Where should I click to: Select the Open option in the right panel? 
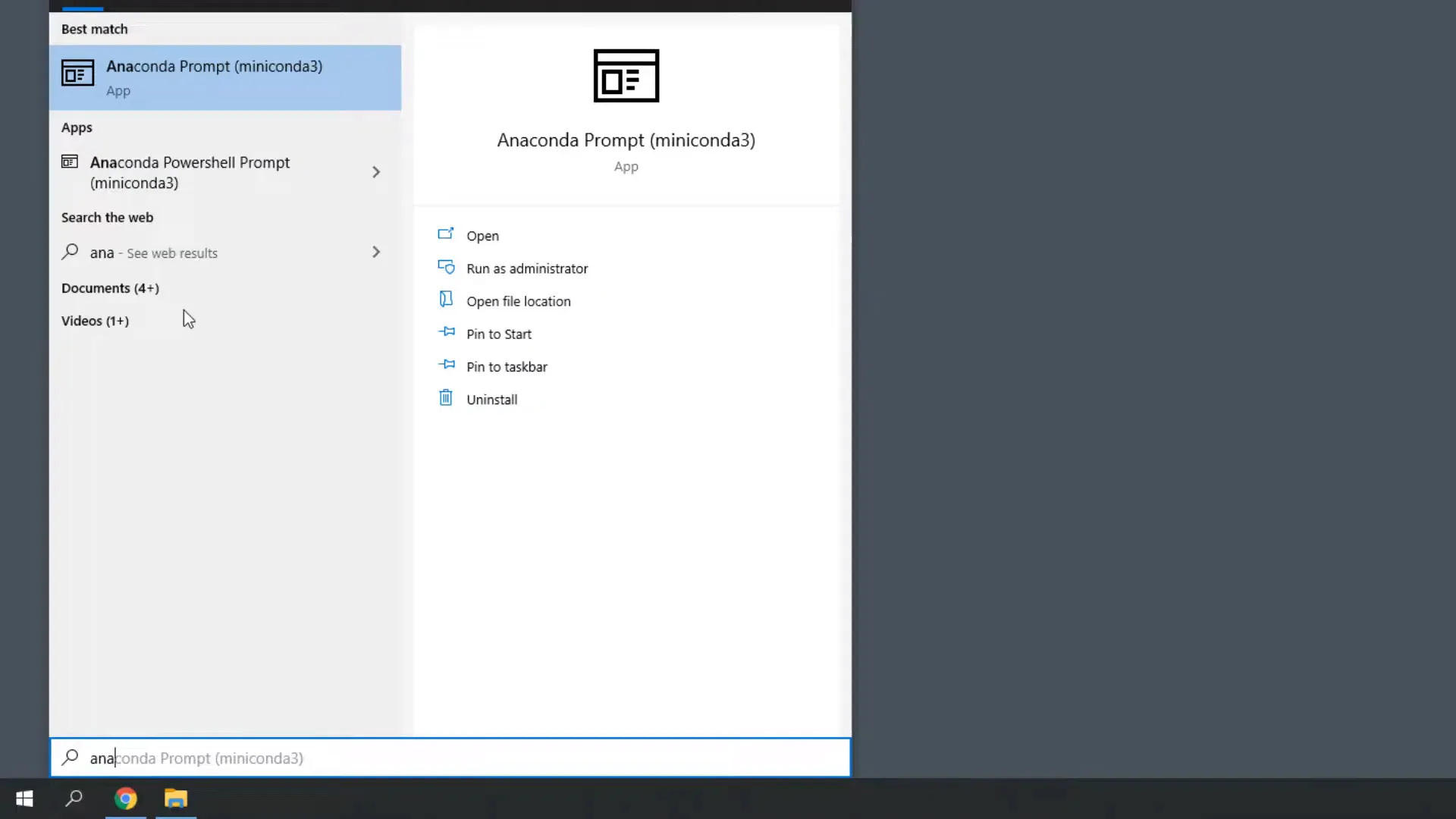[x=482, y=236]
